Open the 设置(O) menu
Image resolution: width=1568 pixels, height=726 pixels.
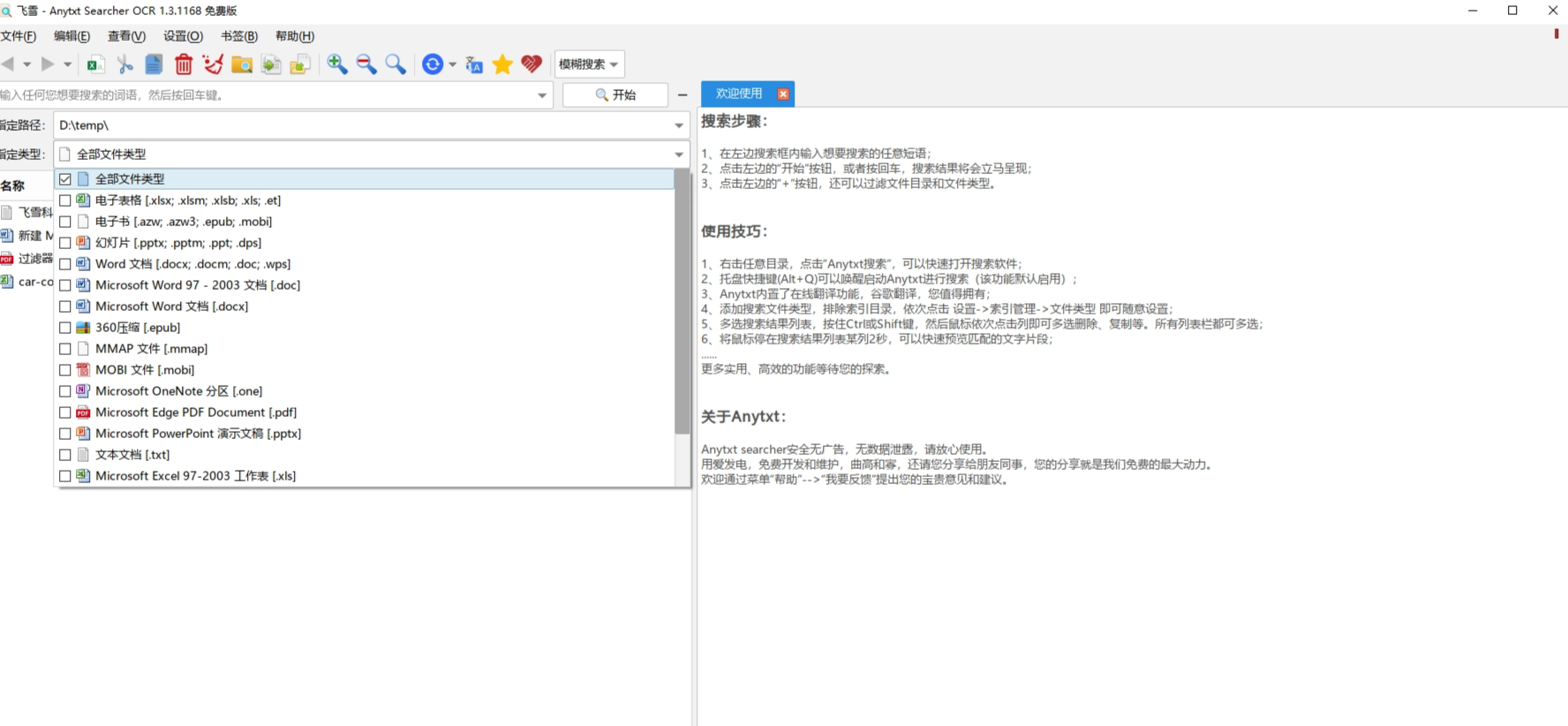183,36
